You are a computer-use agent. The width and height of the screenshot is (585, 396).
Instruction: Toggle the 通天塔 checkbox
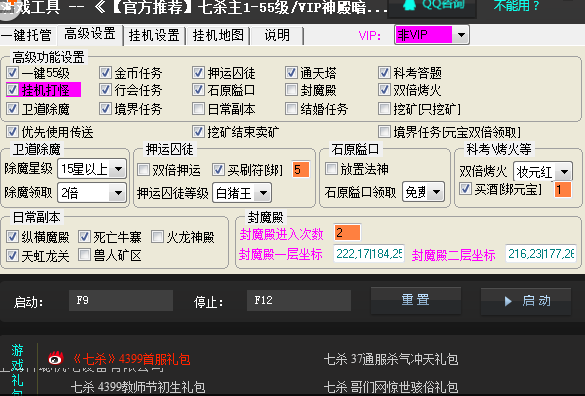[291, 72]
